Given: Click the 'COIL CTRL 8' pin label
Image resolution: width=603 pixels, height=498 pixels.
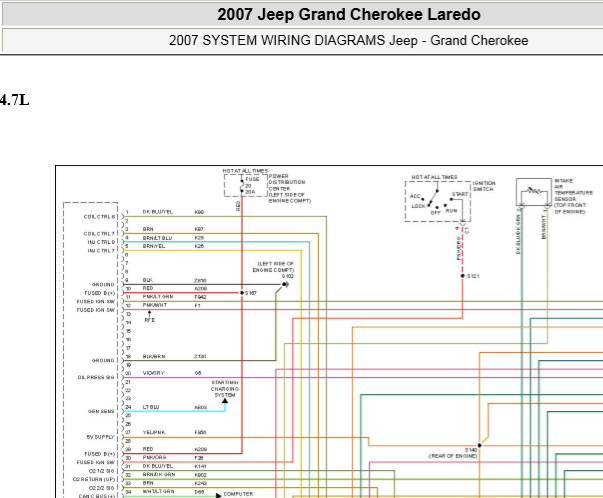Looking at the screenshot, I should pyautogui.click(x=99, y=217).
